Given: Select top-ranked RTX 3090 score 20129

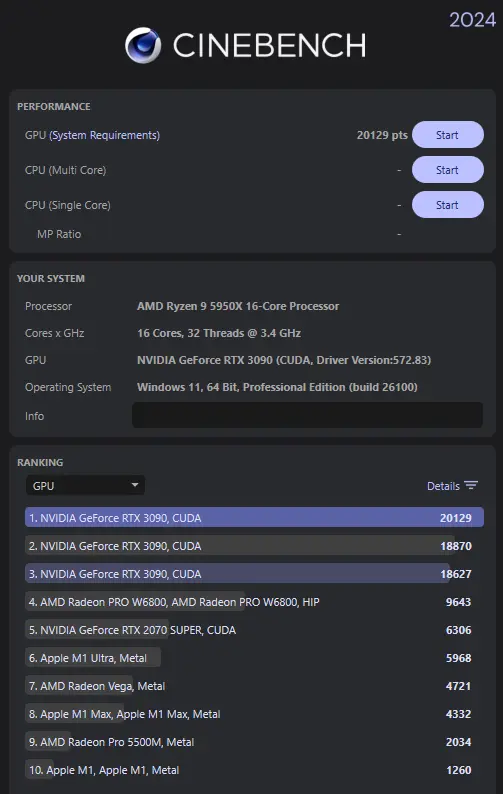Looking at the screenshot, I should 254,518.
